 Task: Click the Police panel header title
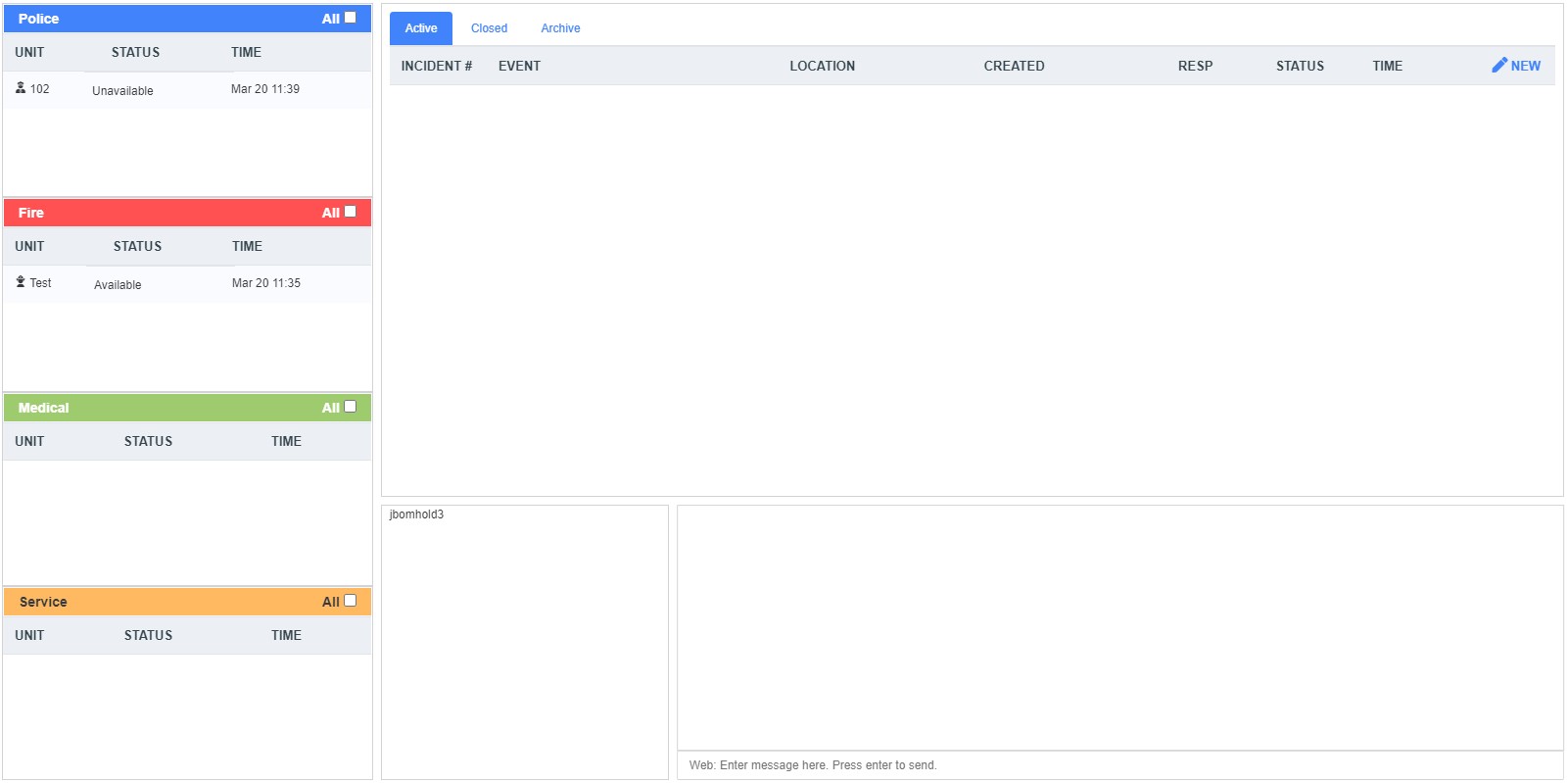click(x=38, y=19)
